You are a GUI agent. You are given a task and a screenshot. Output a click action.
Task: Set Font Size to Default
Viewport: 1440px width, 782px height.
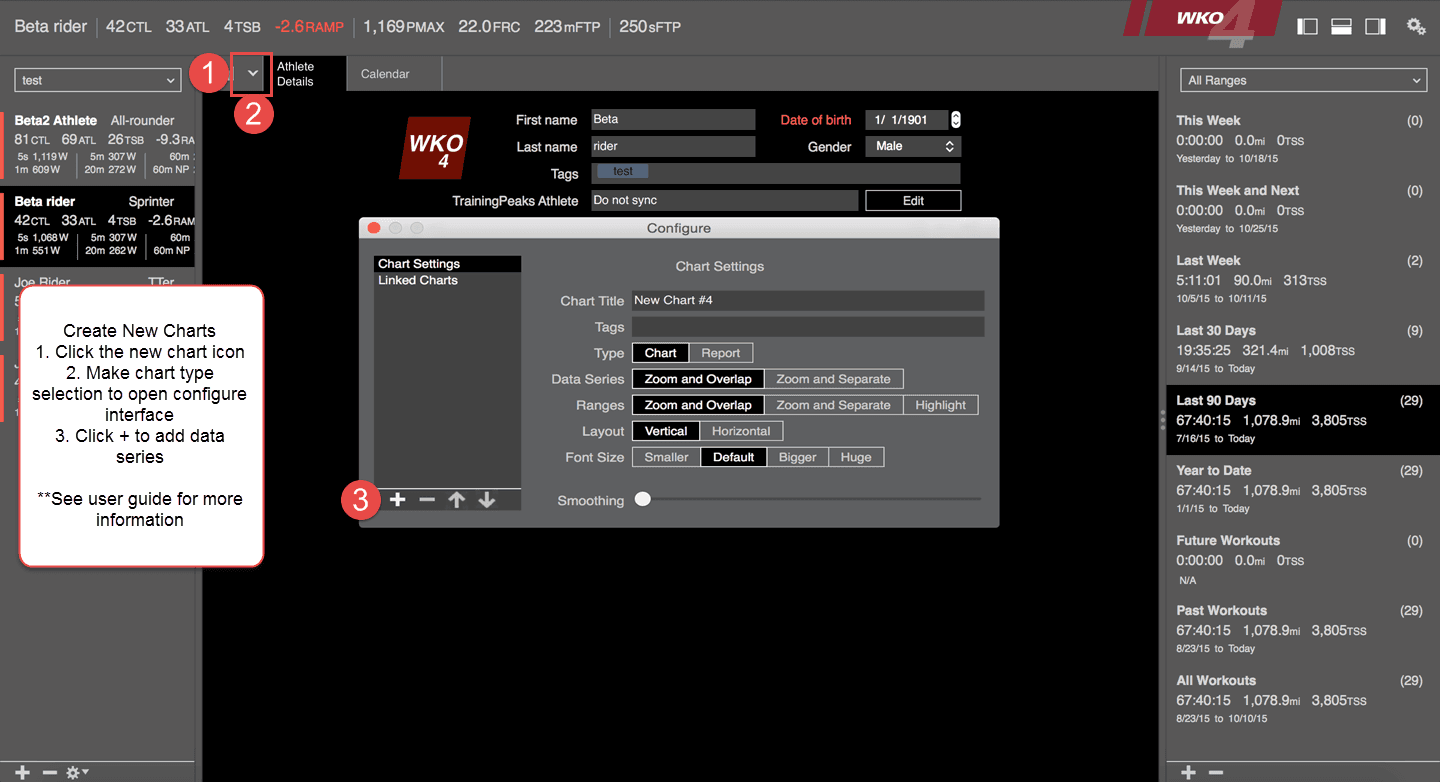734,457
